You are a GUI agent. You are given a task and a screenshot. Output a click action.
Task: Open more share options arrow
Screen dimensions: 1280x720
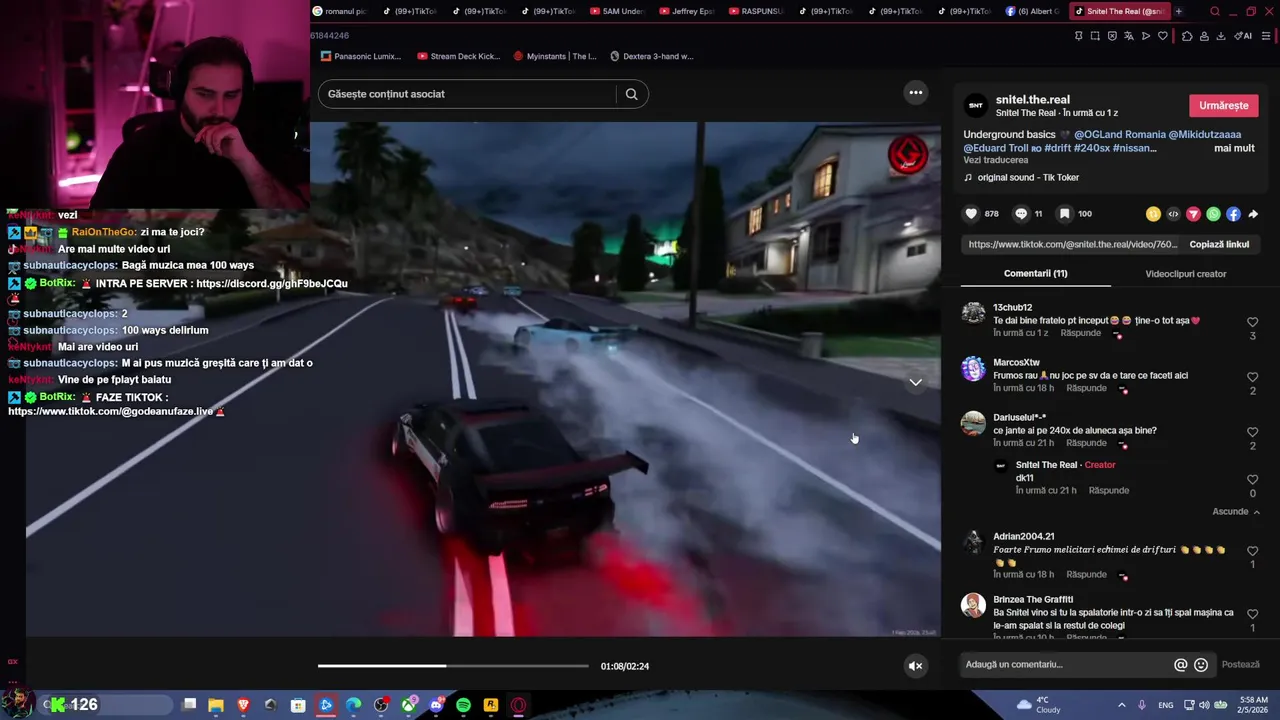click(x=1253, y=214)
